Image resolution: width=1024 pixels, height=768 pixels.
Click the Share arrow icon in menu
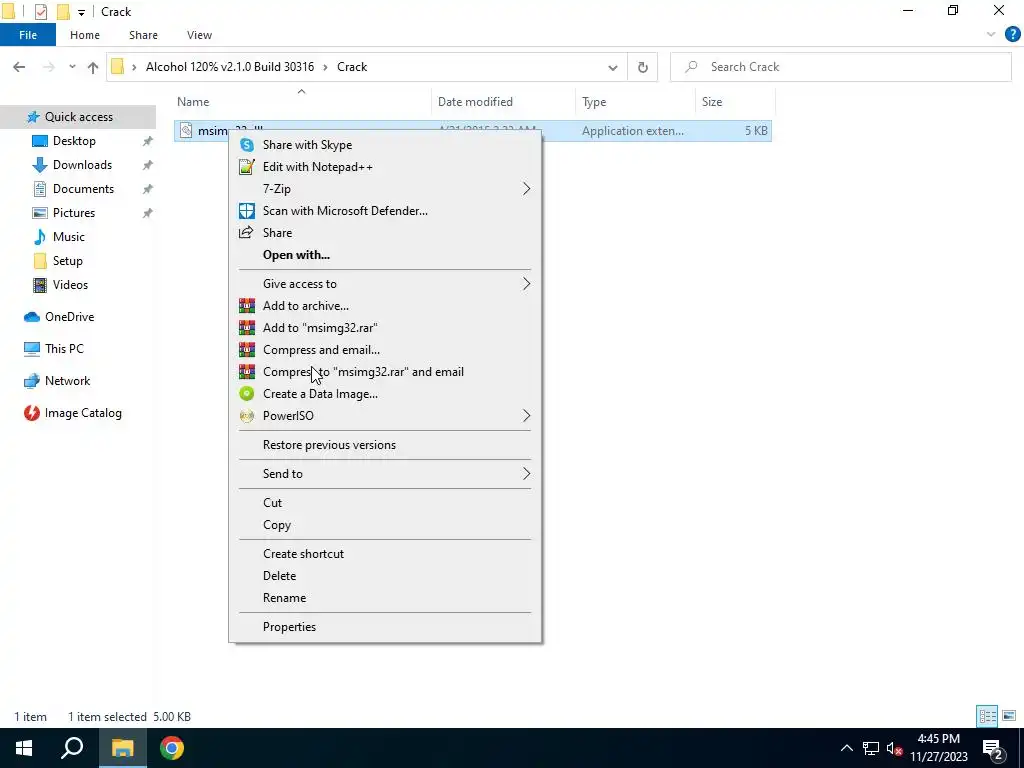click(x=246, y=232)
